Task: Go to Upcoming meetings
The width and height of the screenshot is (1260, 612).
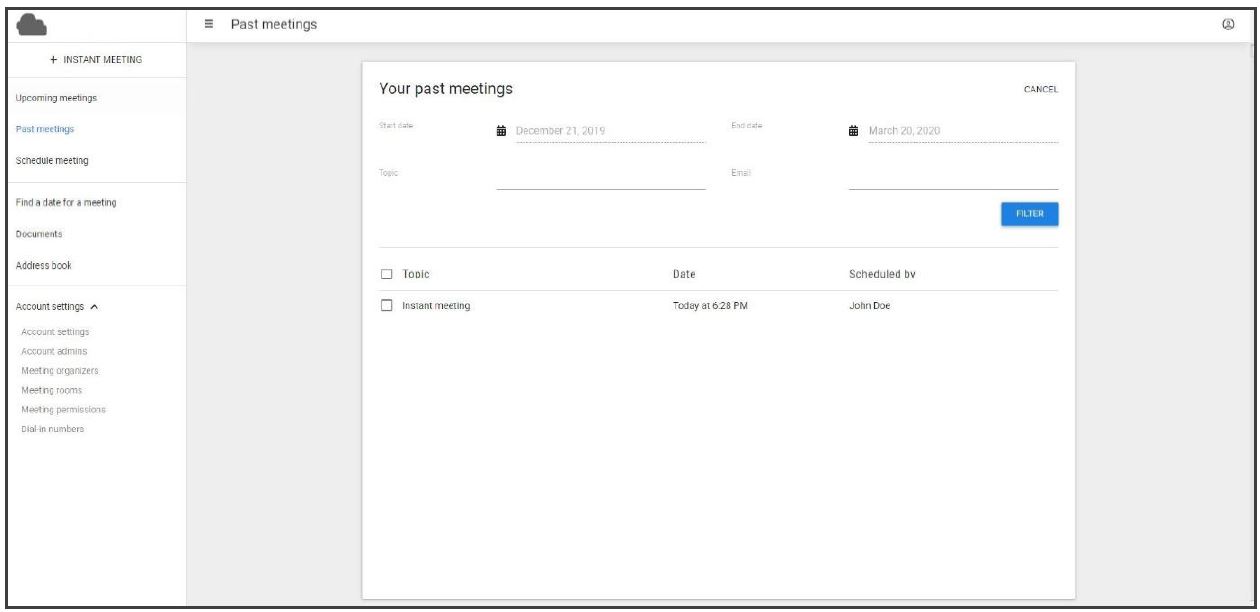Action: pyautogui.click(x=56, y=98)
